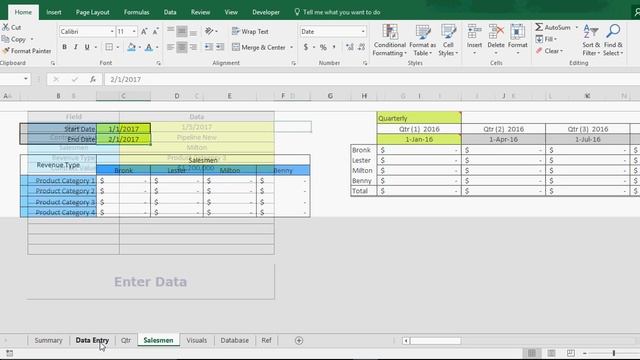The image size is (640, 360).
Task: Increase the indent
Action: (x=220, y=47)
